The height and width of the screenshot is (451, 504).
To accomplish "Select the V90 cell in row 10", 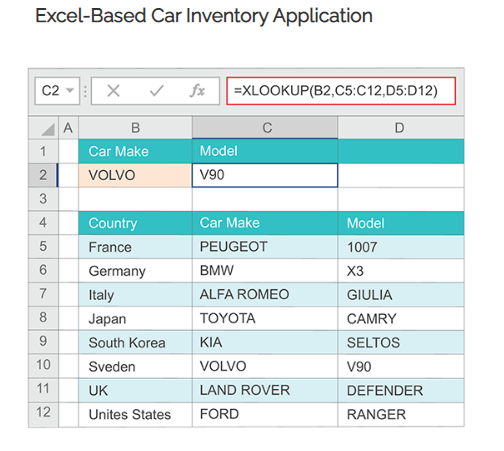I will pos(401,366).
